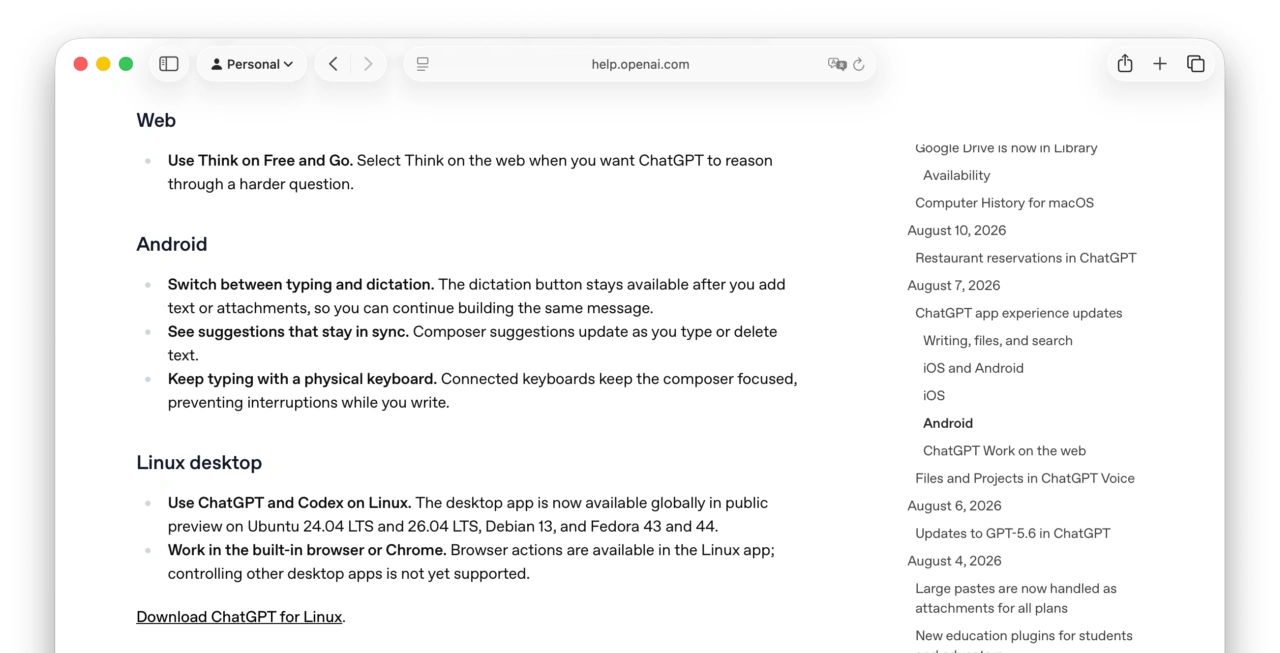This screenshot has height=653, width=1280.
Task: Close the window with red button
Action: click(81, 64)
